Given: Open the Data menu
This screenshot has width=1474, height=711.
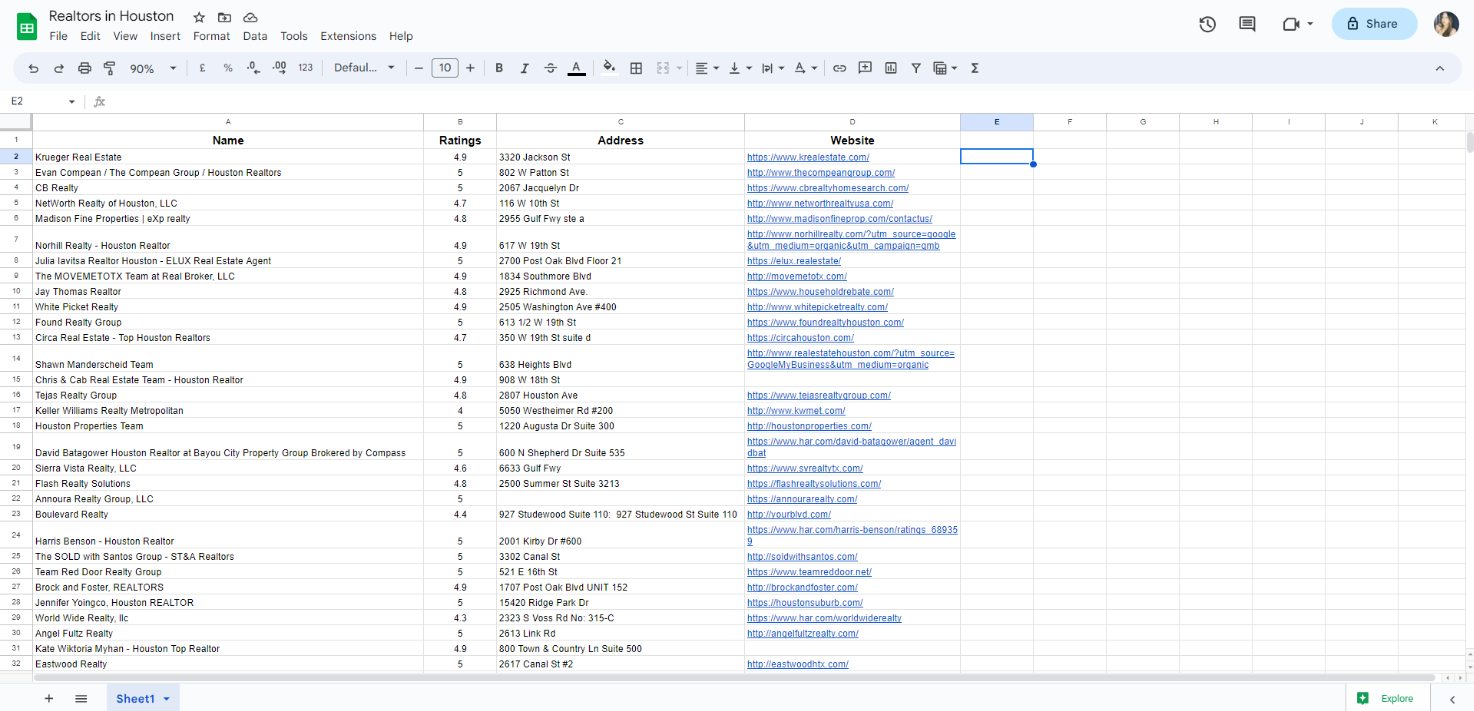Looking at the screenshot, I should pyautogui.click(x=255, y=36).
